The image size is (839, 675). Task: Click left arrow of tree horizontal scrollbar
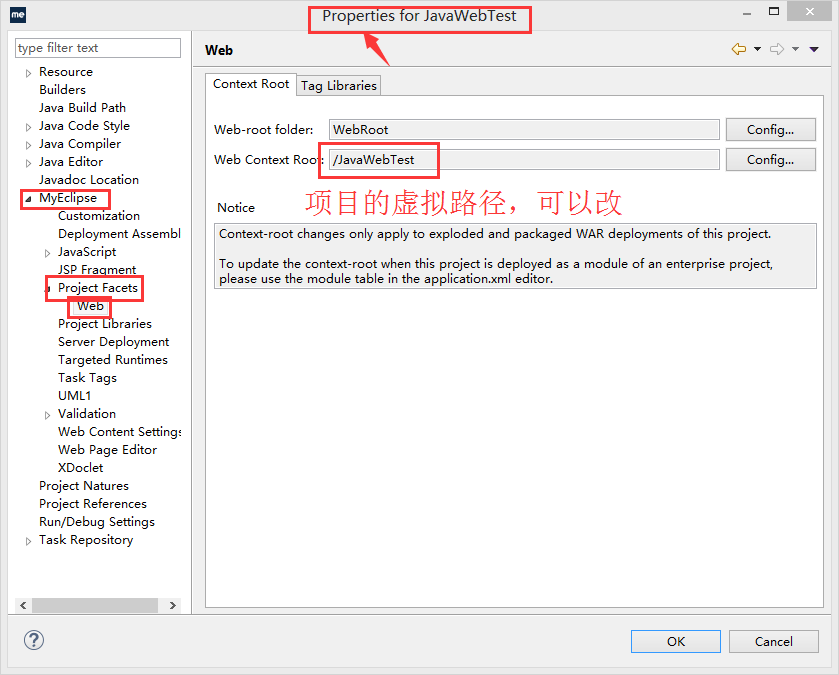click(23, 605)
